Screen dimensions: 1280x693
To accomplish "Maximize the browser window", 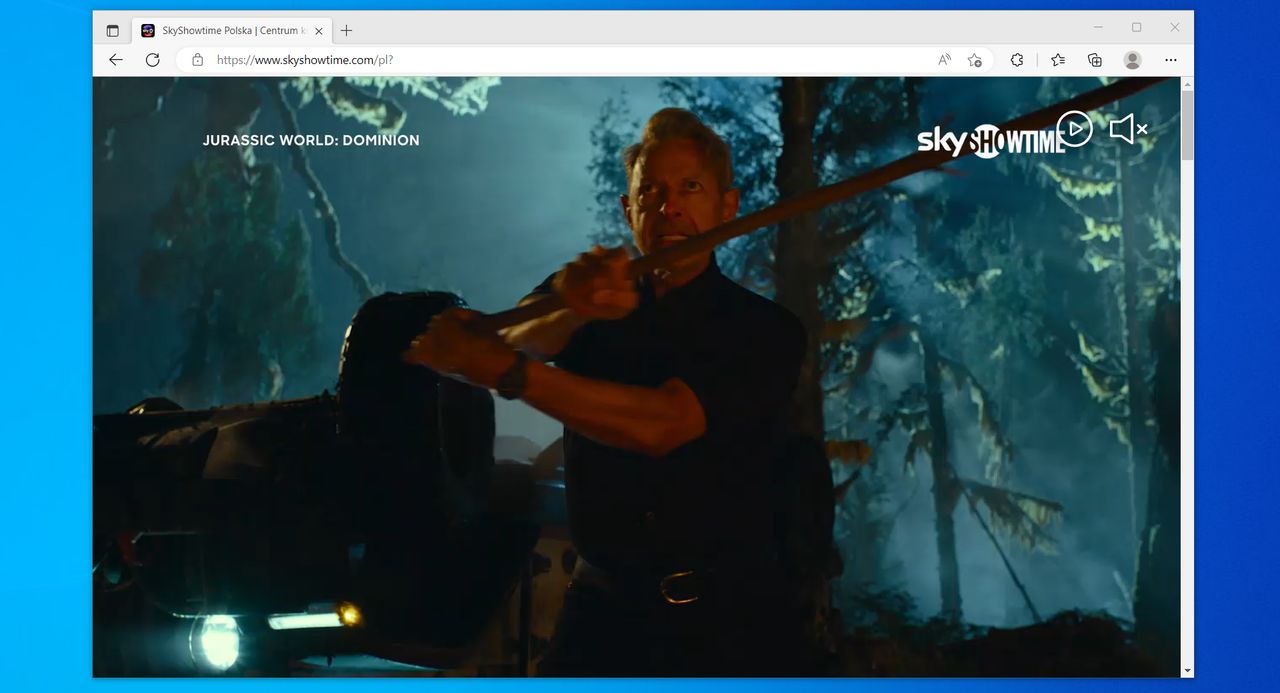I will tap(1136, 27).
